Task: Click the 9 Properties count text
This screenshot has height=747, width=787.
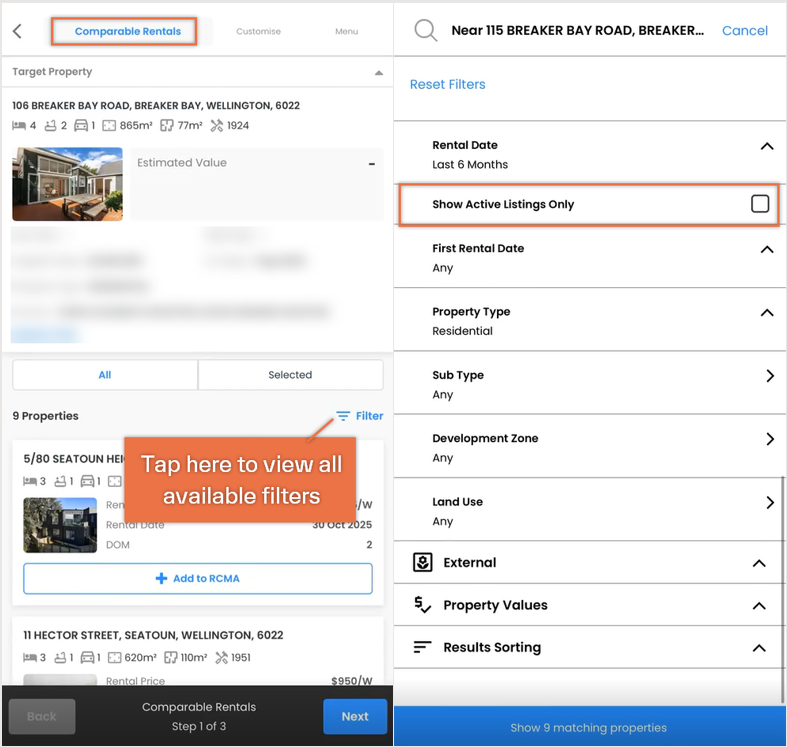Action: (45, 416)
